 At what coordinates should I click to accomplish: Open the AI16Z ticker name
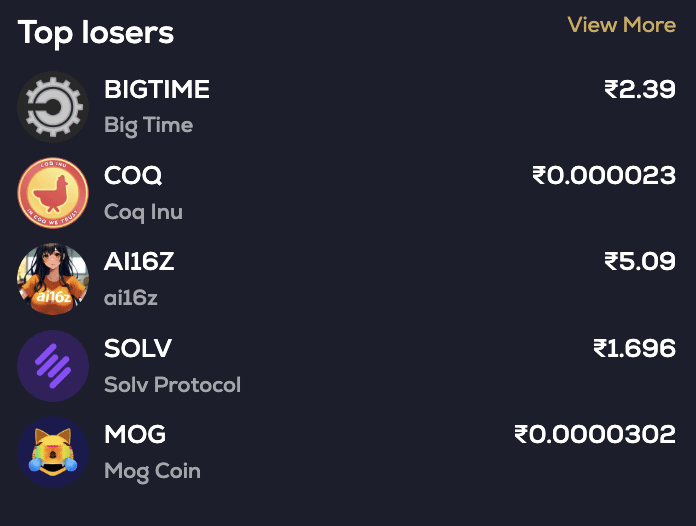139,262
